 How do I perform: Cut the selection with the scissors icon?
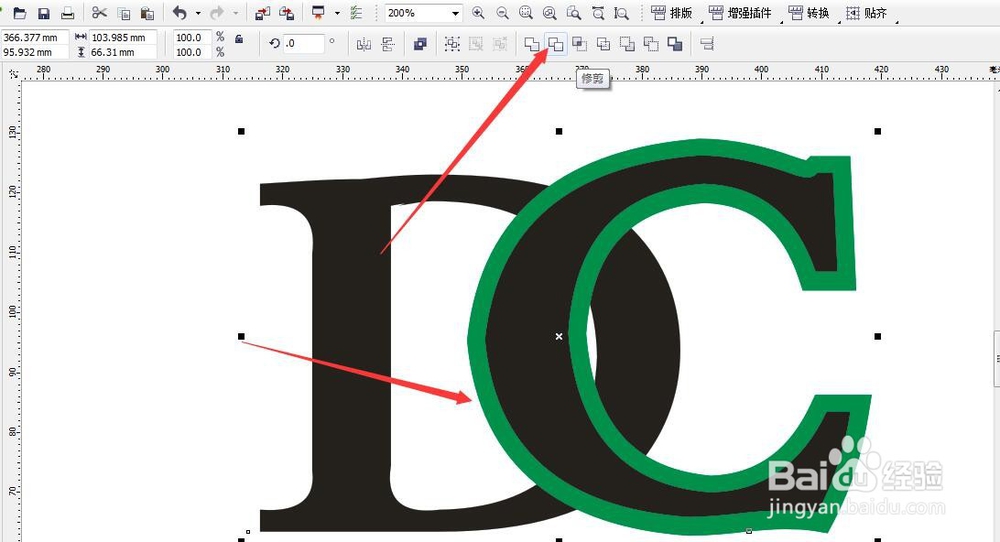point(99,13)
